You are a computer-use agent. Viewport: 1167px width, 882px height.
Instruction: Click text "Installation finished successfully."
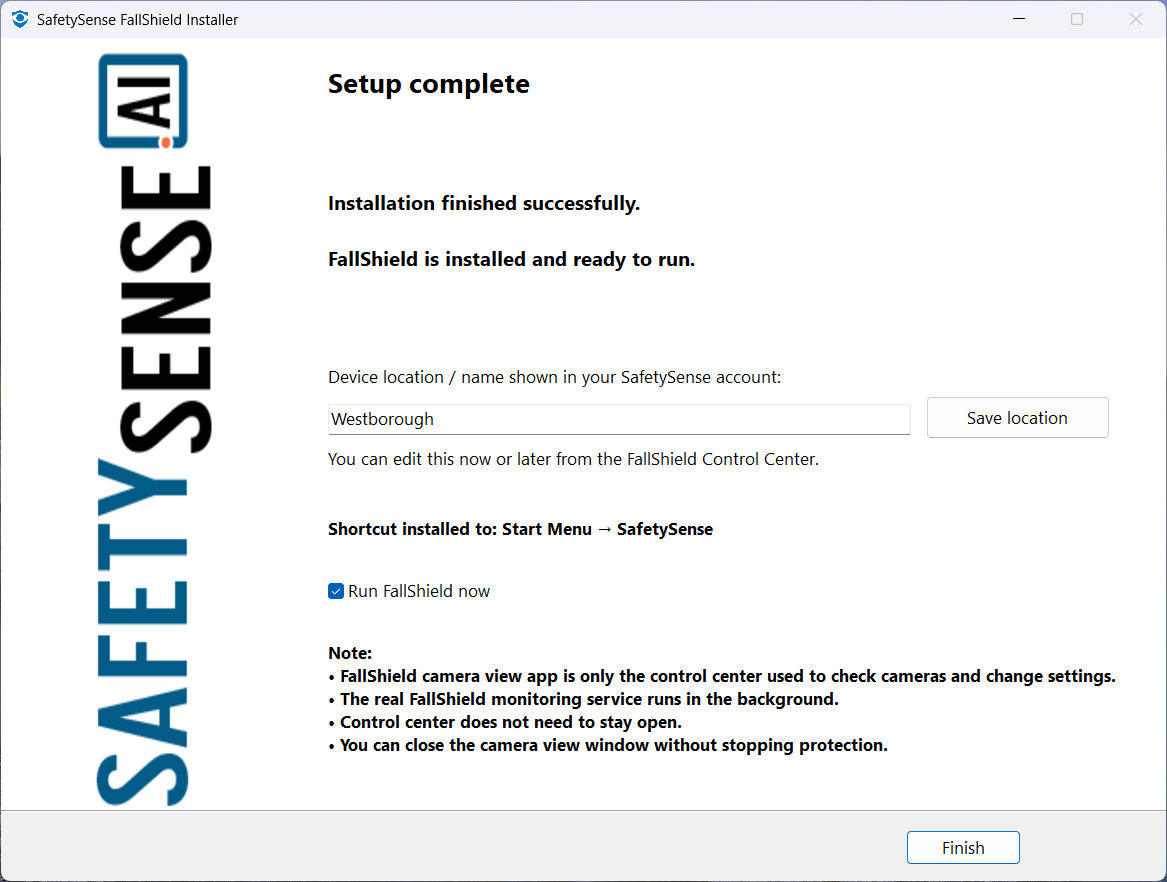[x=484, y=203]
